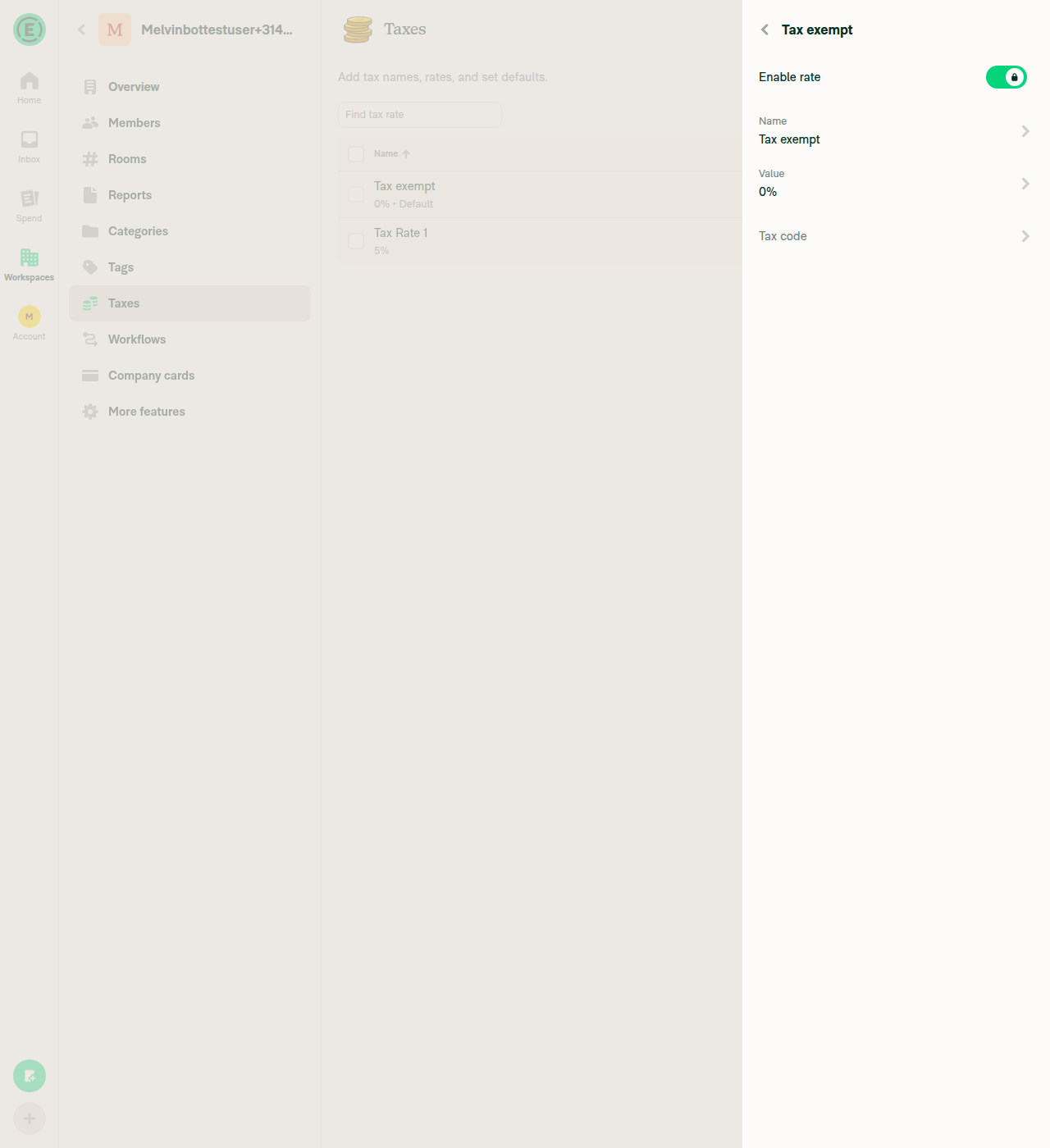
Task: Select the Taxes menu item
Action: tap(189, 303)
